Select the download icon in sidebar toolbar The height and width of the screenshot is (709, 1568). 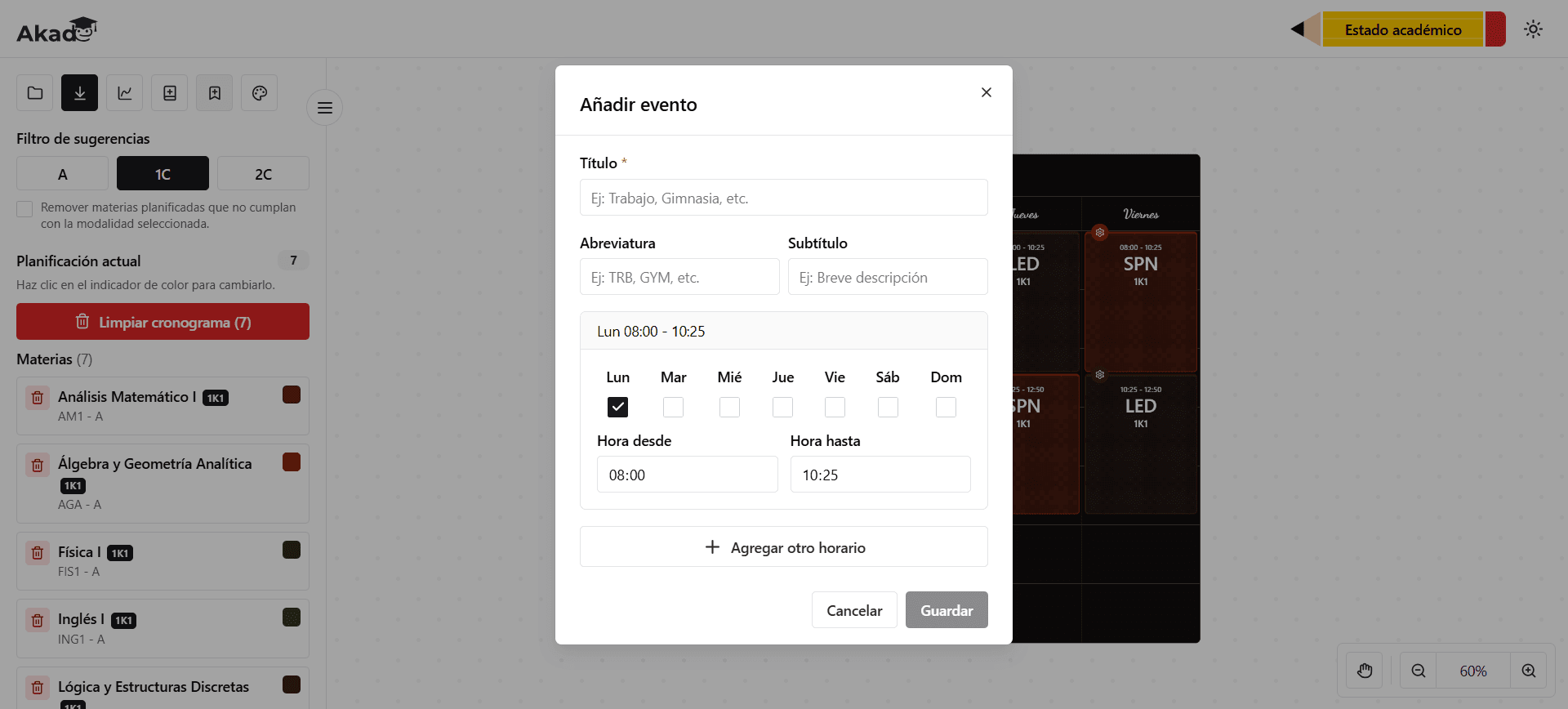80,93
